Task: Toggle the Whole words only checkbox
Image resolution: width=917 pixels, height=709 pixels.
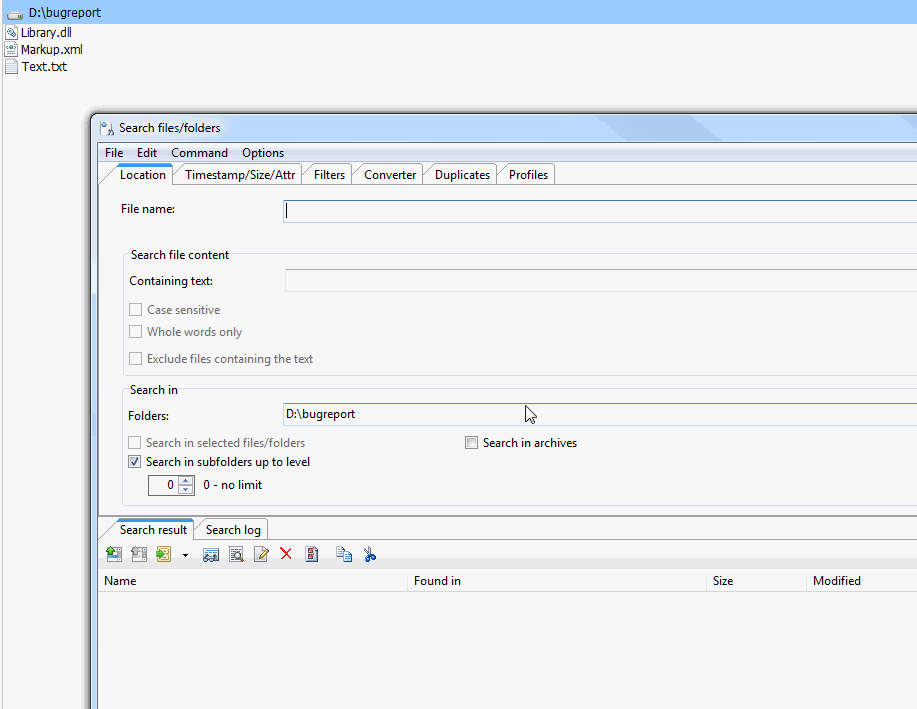Action: tap(136, 332)
